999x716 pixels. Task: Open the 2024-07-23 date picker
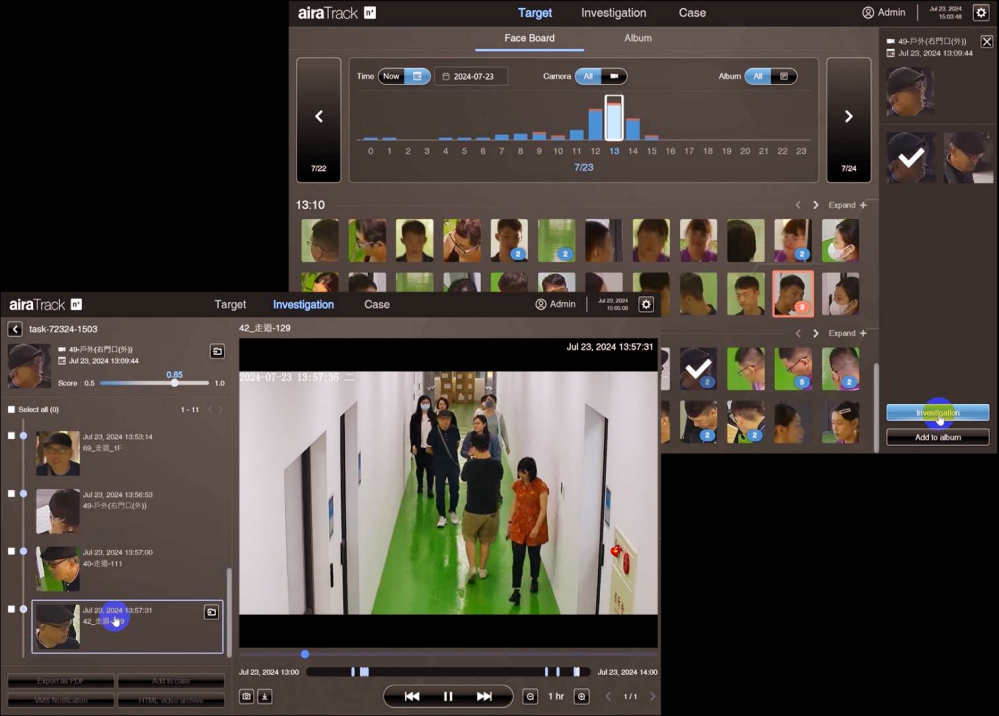click(x=471, y=76)
